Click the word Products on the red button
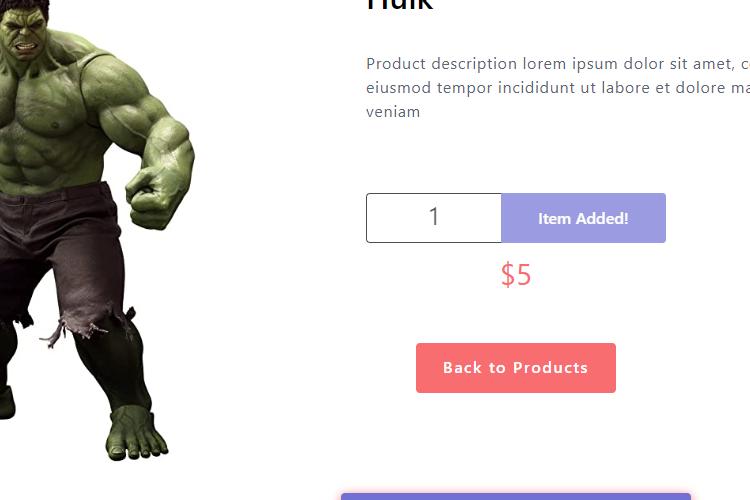The width and height of the screenshot is (750, 500). [550, 368]
